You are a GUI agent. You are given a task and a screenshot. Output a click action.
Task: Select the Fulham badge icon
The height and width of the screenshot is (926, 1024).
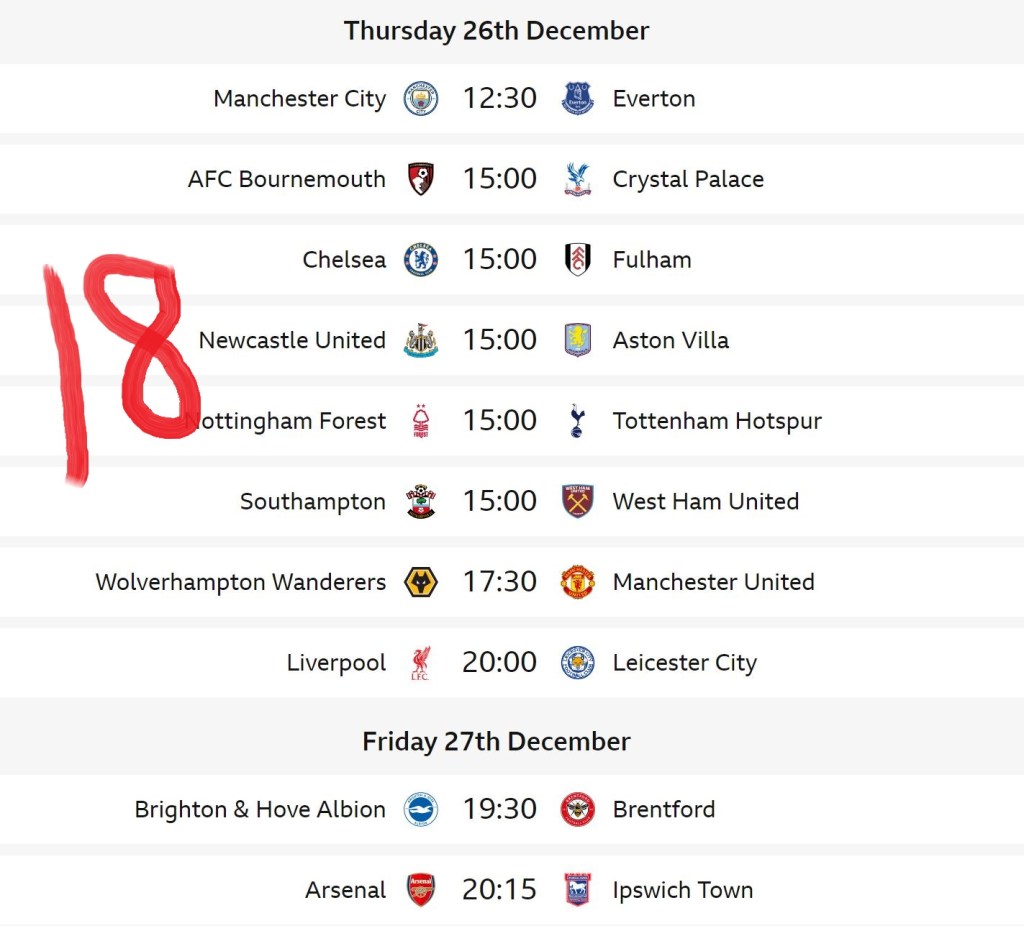coord(578,260)
